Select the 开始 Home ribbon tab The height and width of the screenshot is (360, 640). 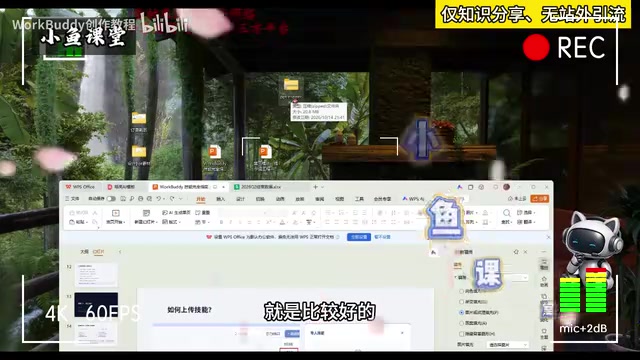tap(201, 199)
